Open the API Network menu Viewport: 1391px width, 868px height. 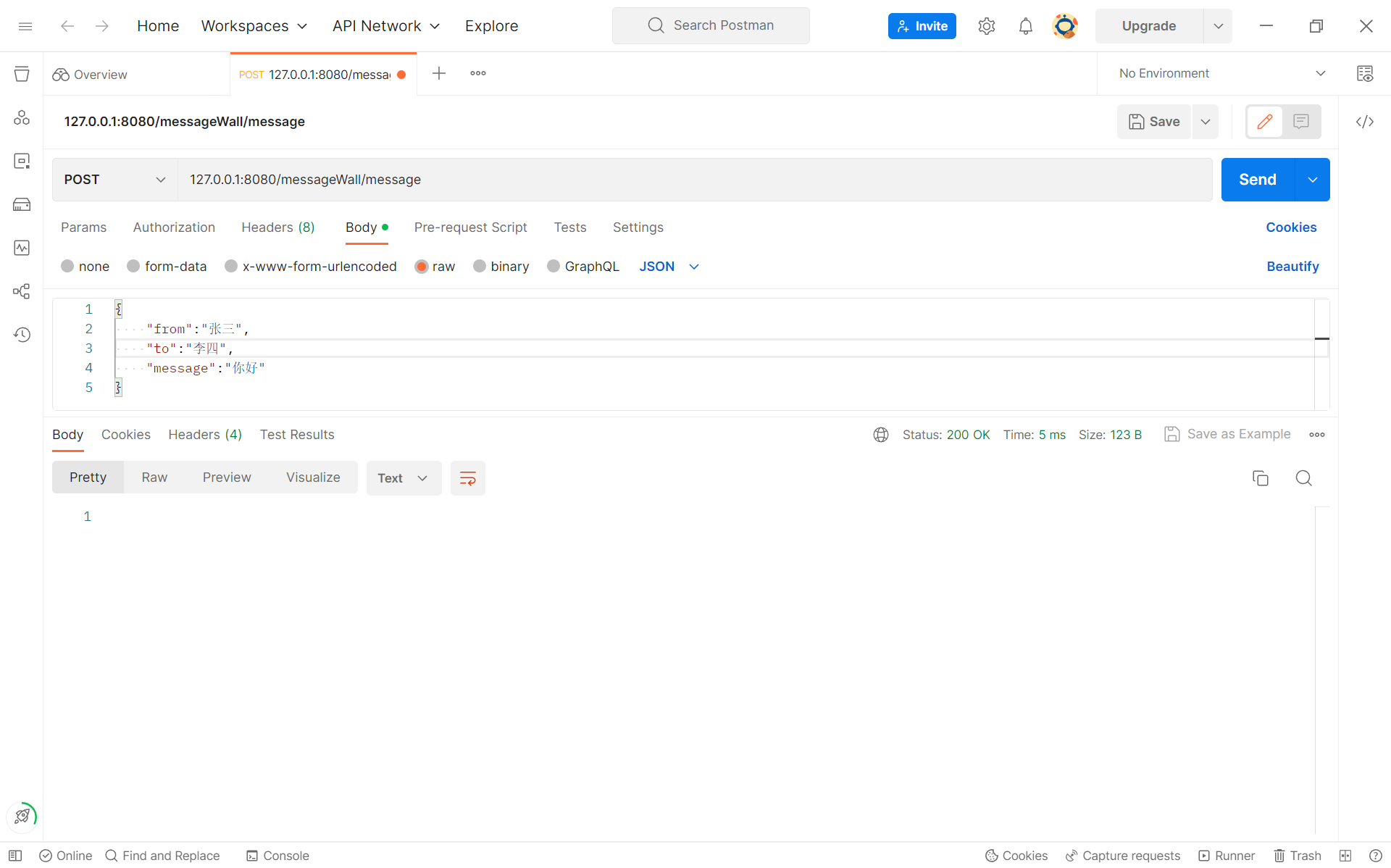(x=386, y=26)
